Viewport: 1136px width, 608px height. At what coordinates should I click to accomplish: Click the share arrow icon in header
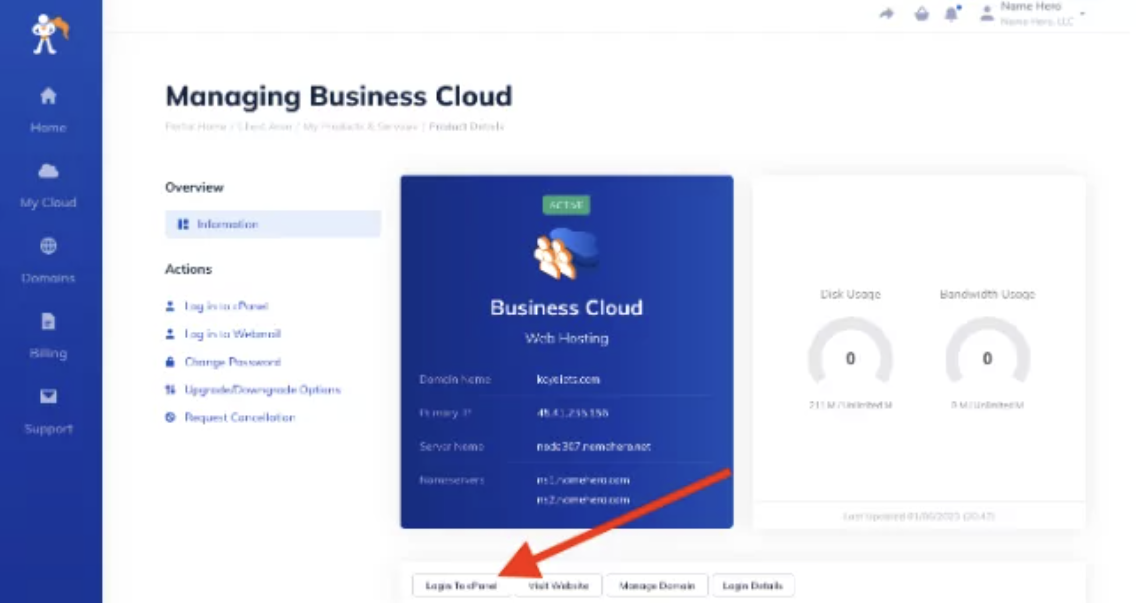pos(887,14)
